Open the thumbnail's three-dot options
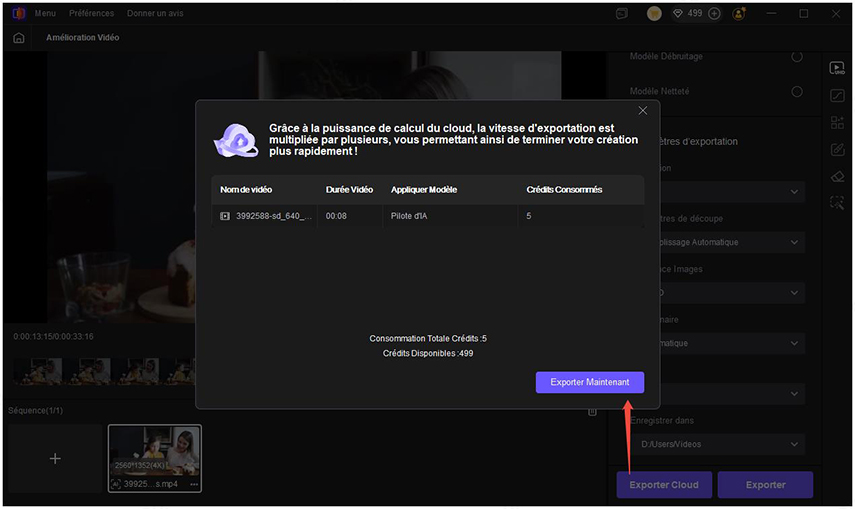Image resolution: width=855 pixels, height=509 pixels. (x=194, y=484)
